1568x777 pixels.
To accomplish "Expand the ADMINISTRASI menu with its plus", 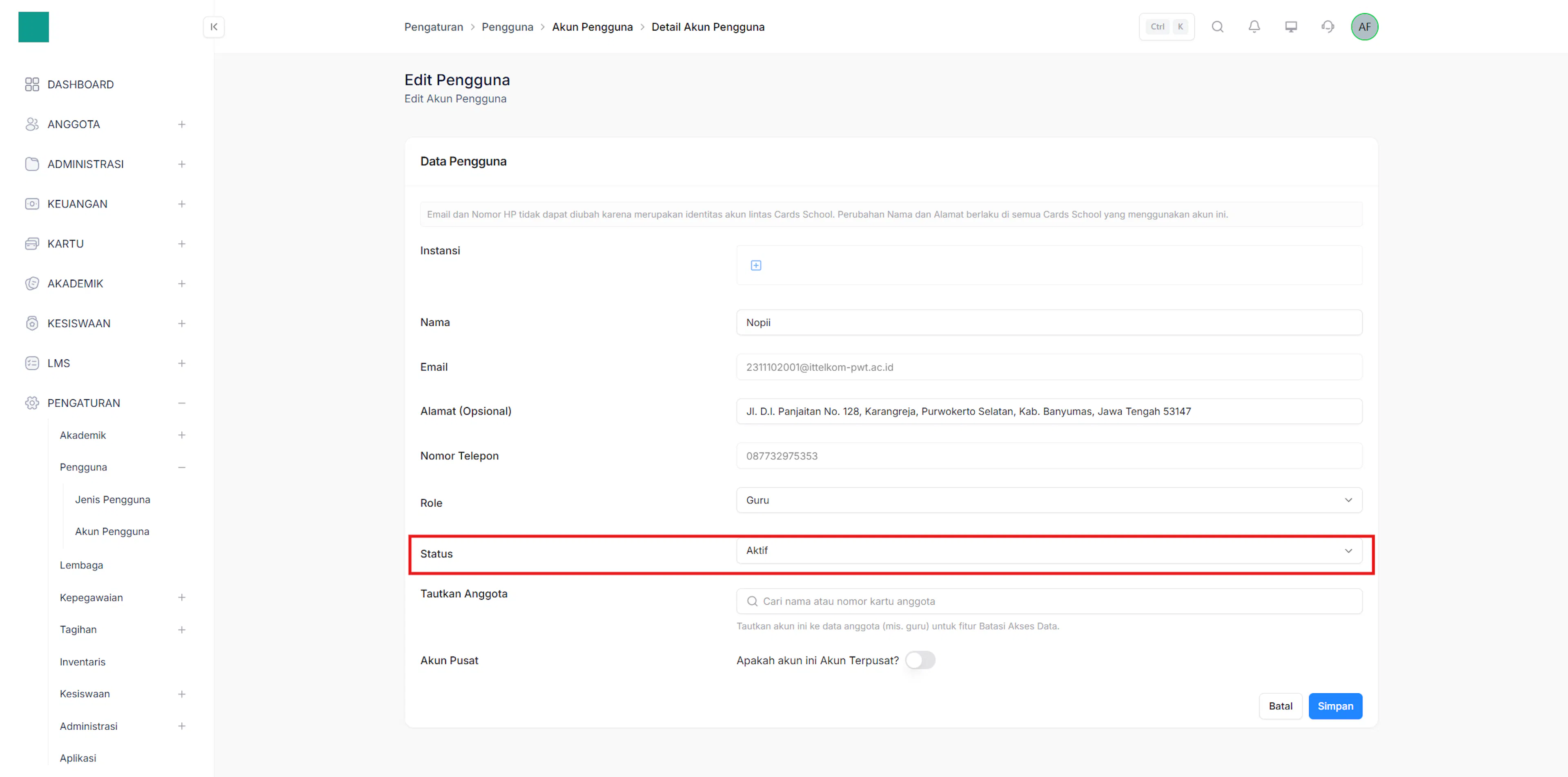I will pyautogui.click(x=181, y=164).
